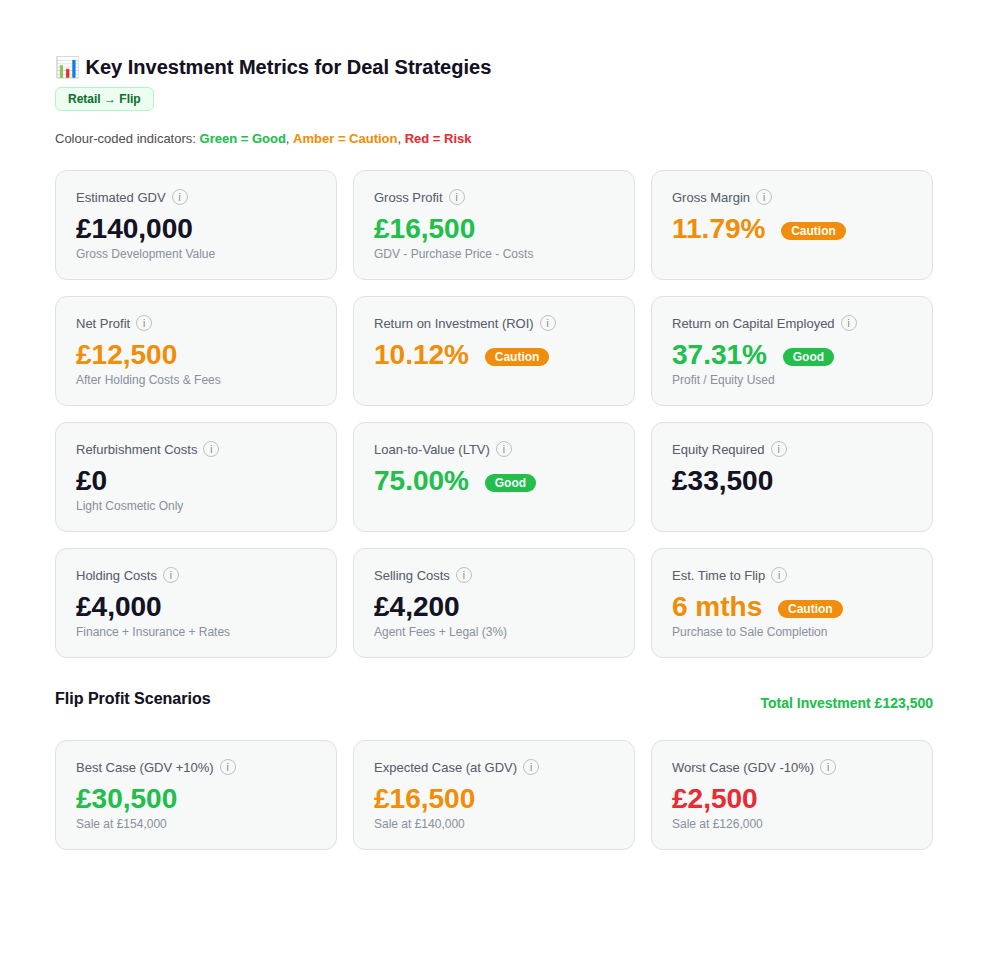Click the bar chart icon beside the page title
Image resolution: width=1000 pixels, height=961 pixels.
tap(65, 67)
